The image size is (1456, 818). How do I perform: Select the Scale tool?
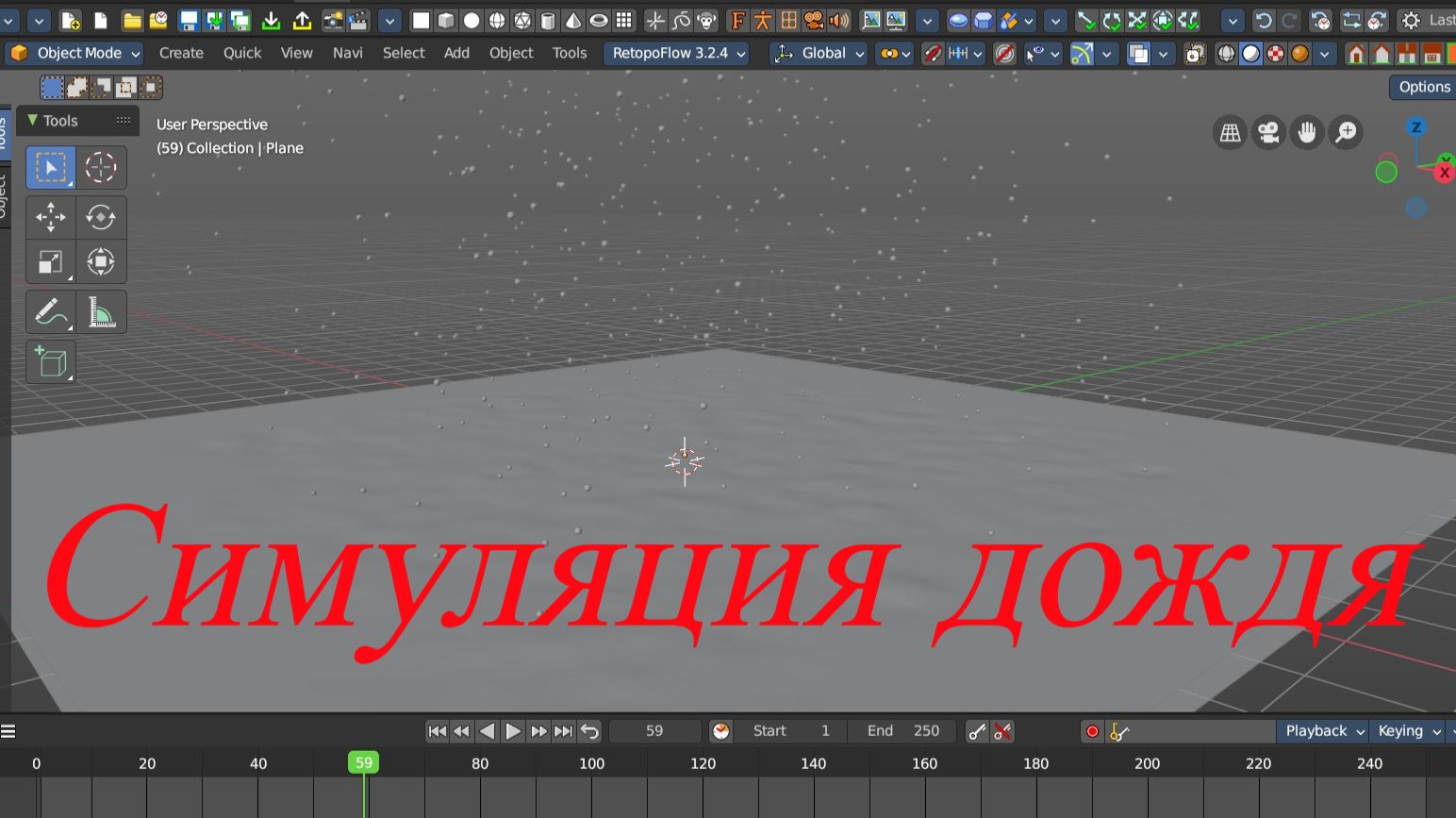51,261
